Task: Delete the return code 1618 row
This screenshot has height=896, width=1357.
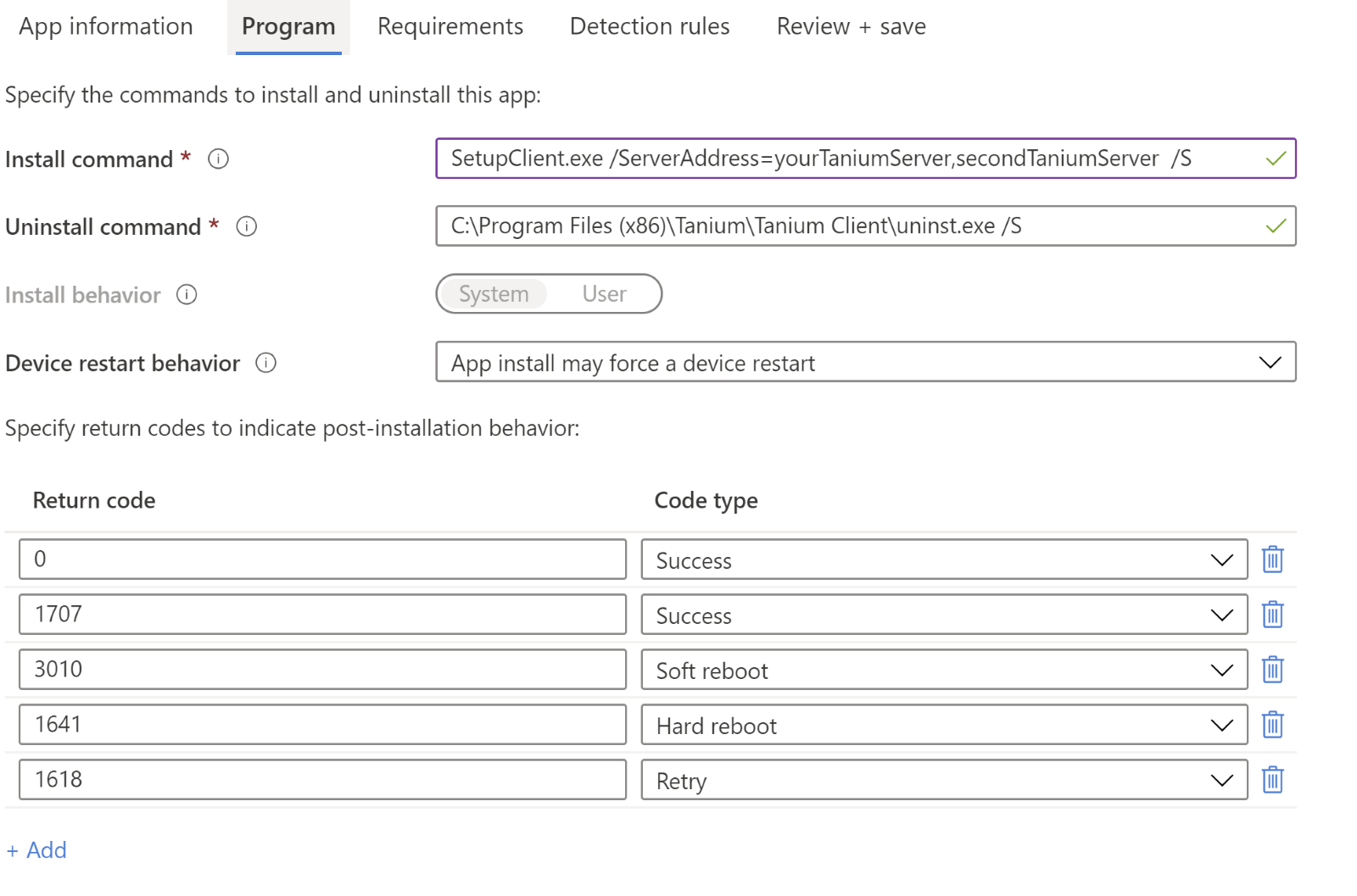Action: pos(1272,779)
